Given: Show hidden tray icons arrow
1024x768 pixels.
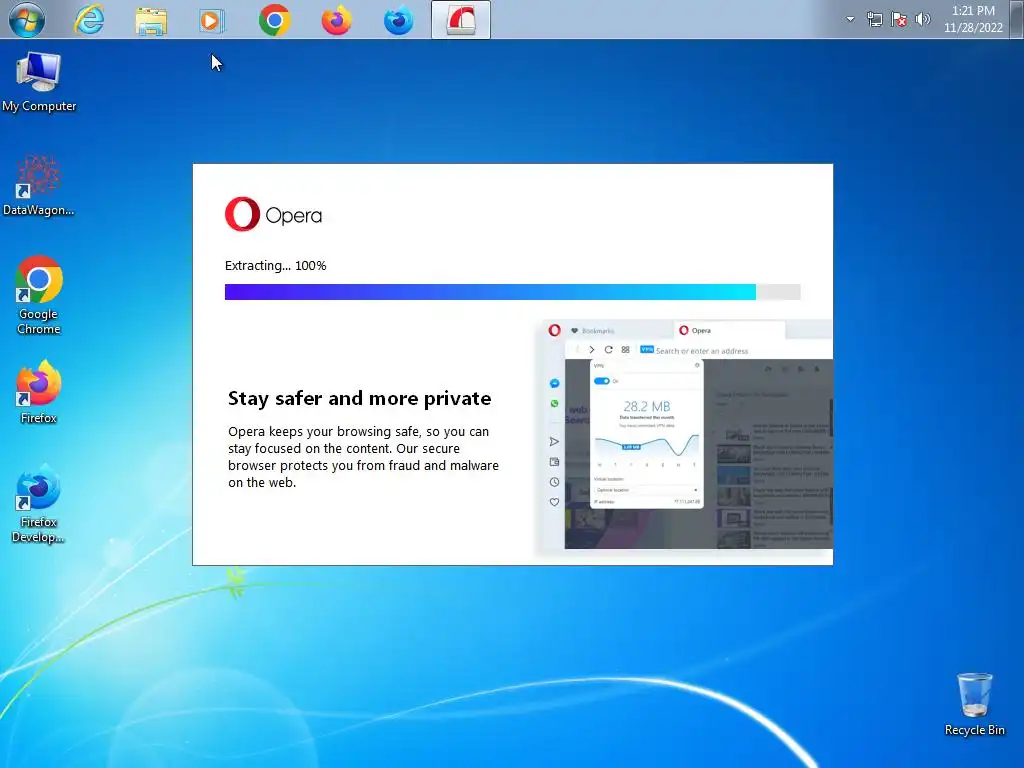Looking at the screenshot, I should coord(850,19).
